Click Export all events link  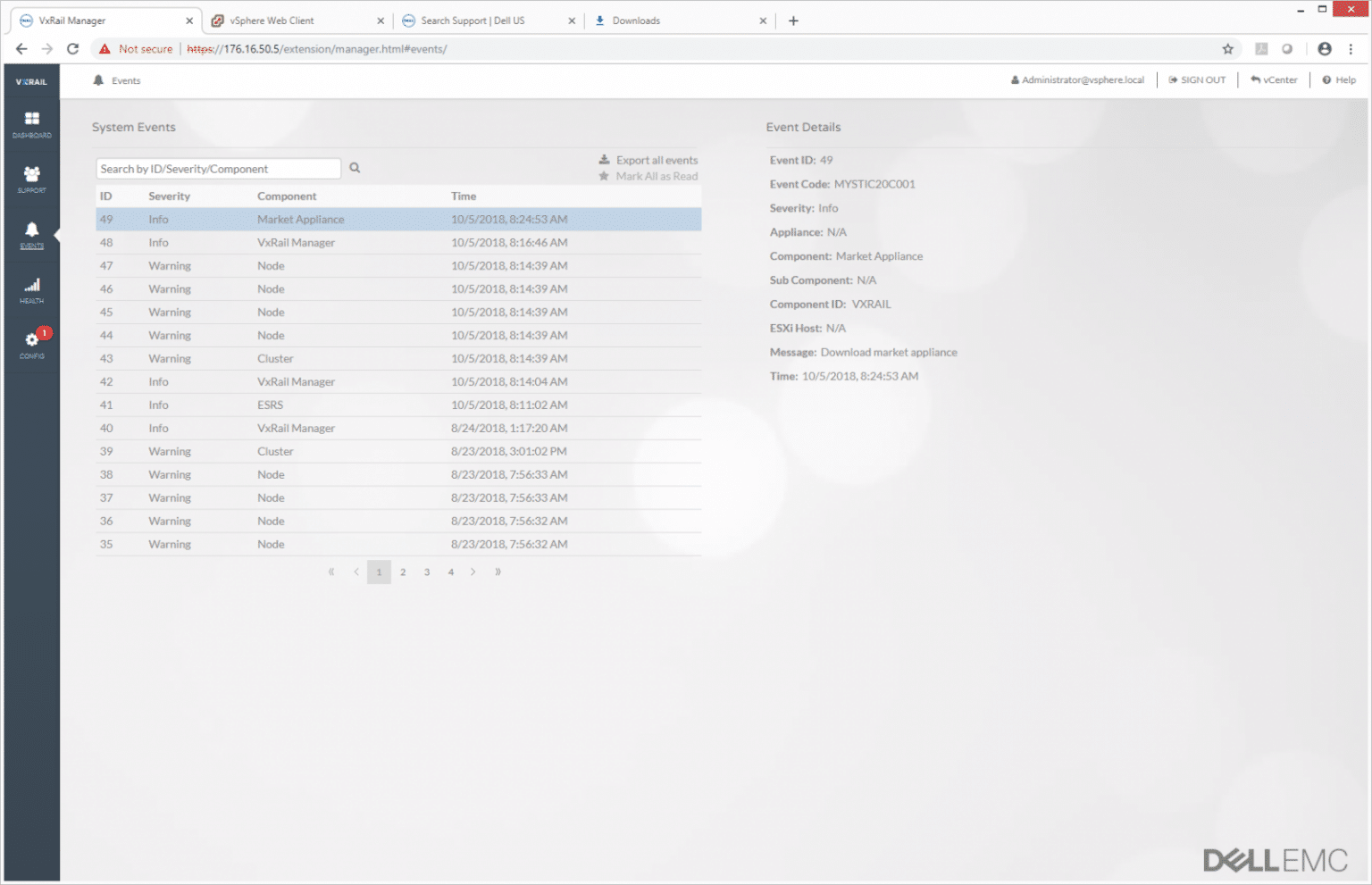tap(657, 160)
